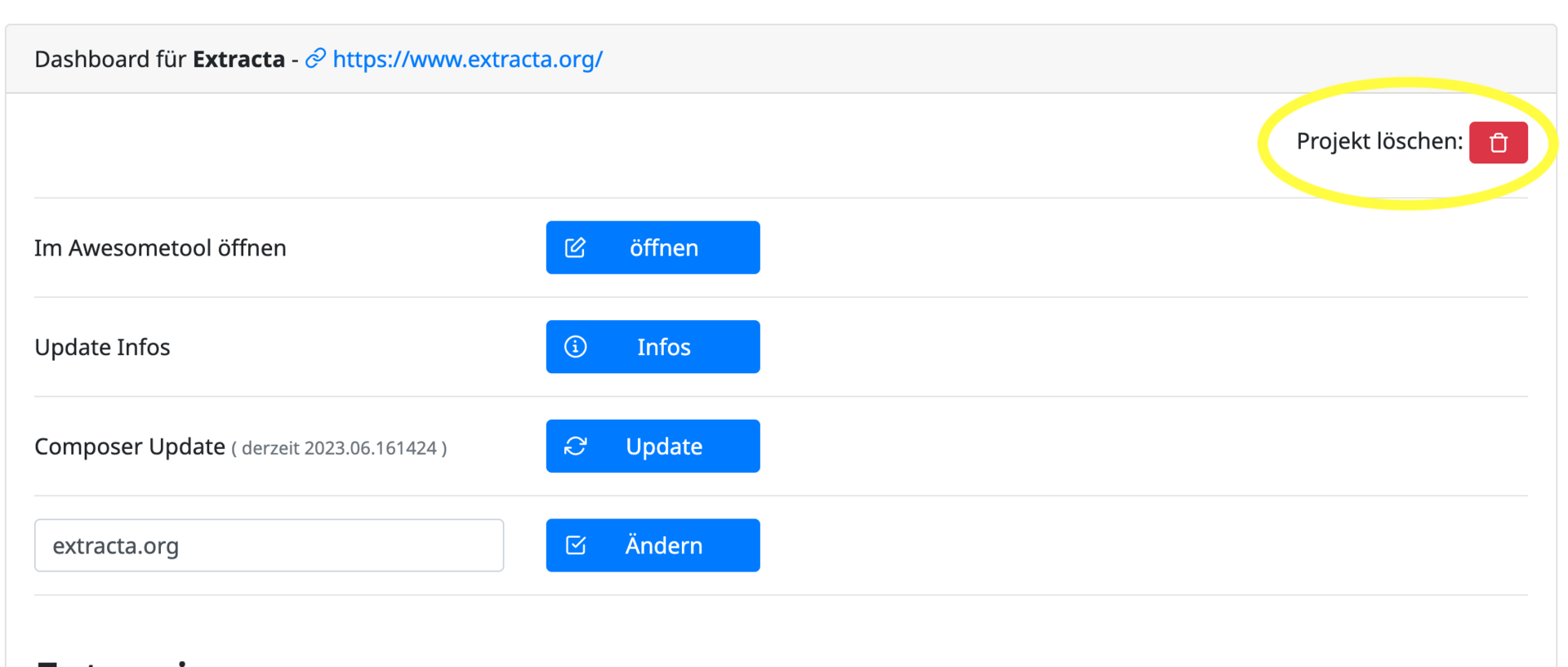Viewport: 1568px width, 667px height.
Task: Click the "derzeit 2023.06.161424" version text
Action: 339,448
